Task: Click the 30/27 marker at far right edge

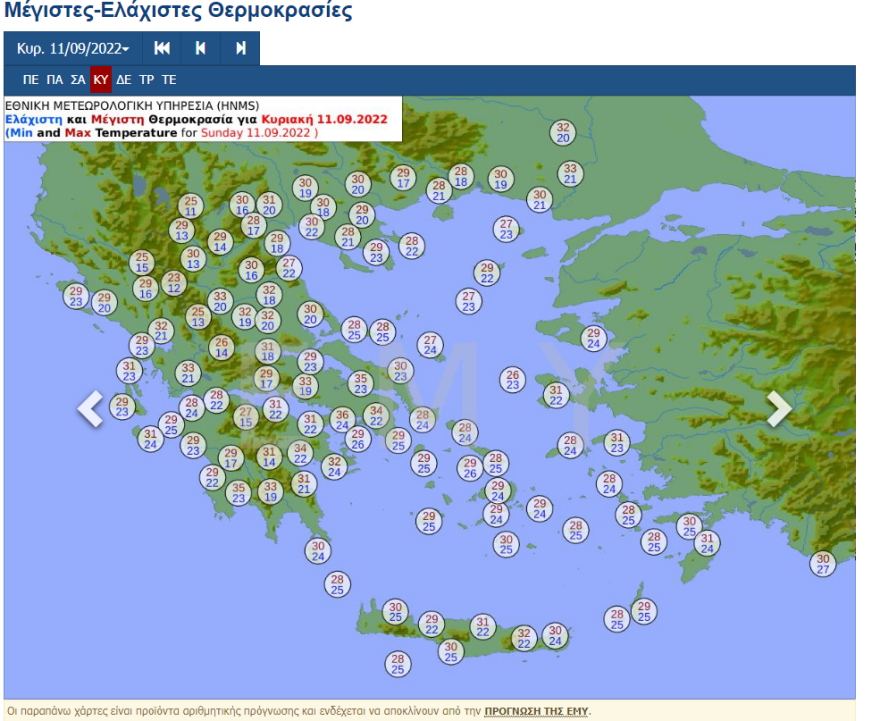Action: point(823,564)
